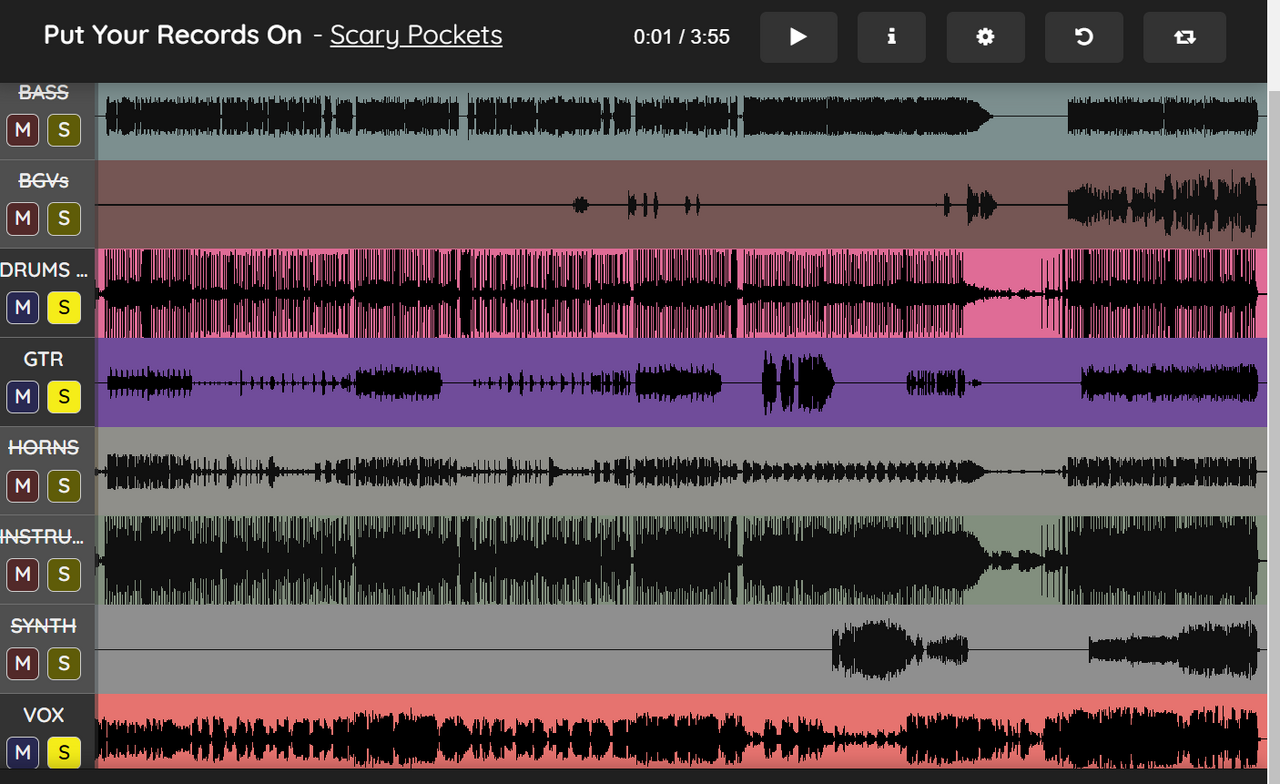The height and width of the screenshot is (784, 1280).
Task: Mute the SYNTH track
Action: 23,663
